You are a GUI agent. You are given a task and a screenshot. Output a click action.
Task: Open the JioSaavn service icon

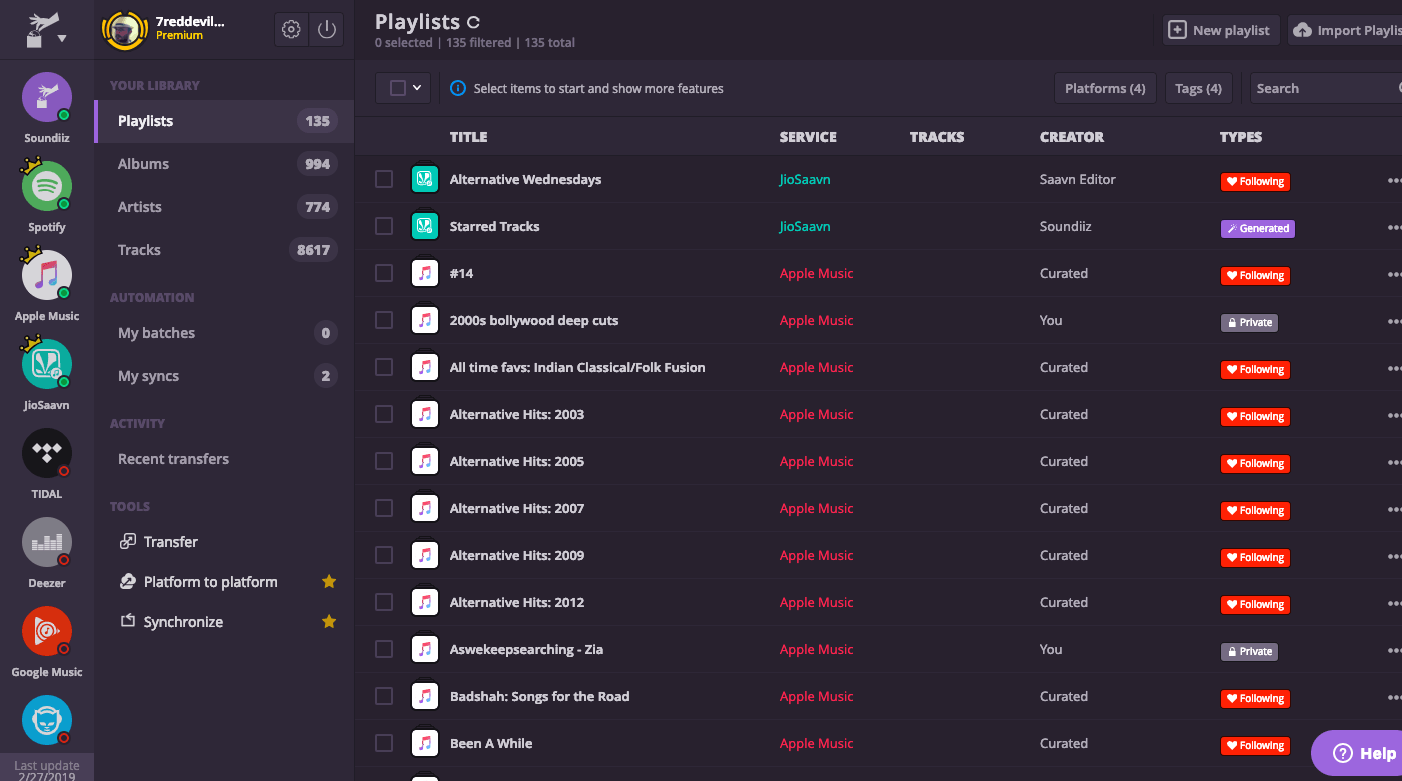pyautogui.click(x=46, y=363)
